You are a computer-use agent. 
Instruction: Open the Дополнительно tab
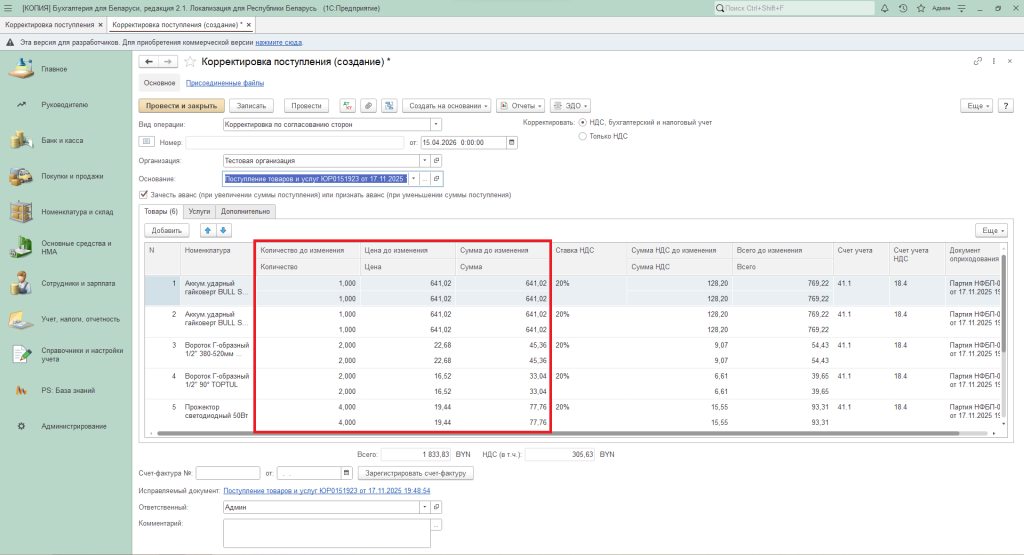click(x=245, y=212)
